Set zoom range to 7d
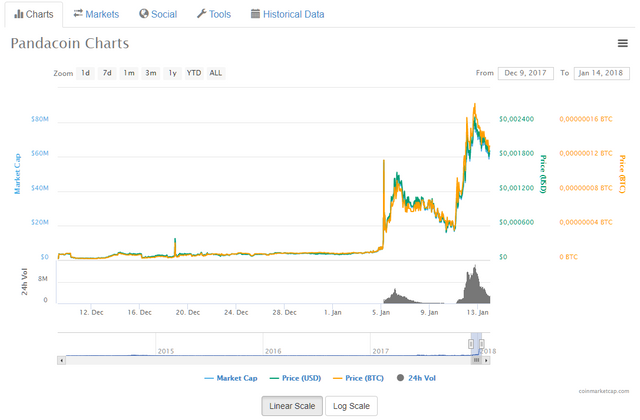This screenshot has height=420, width=640. [x=107, y=73]
